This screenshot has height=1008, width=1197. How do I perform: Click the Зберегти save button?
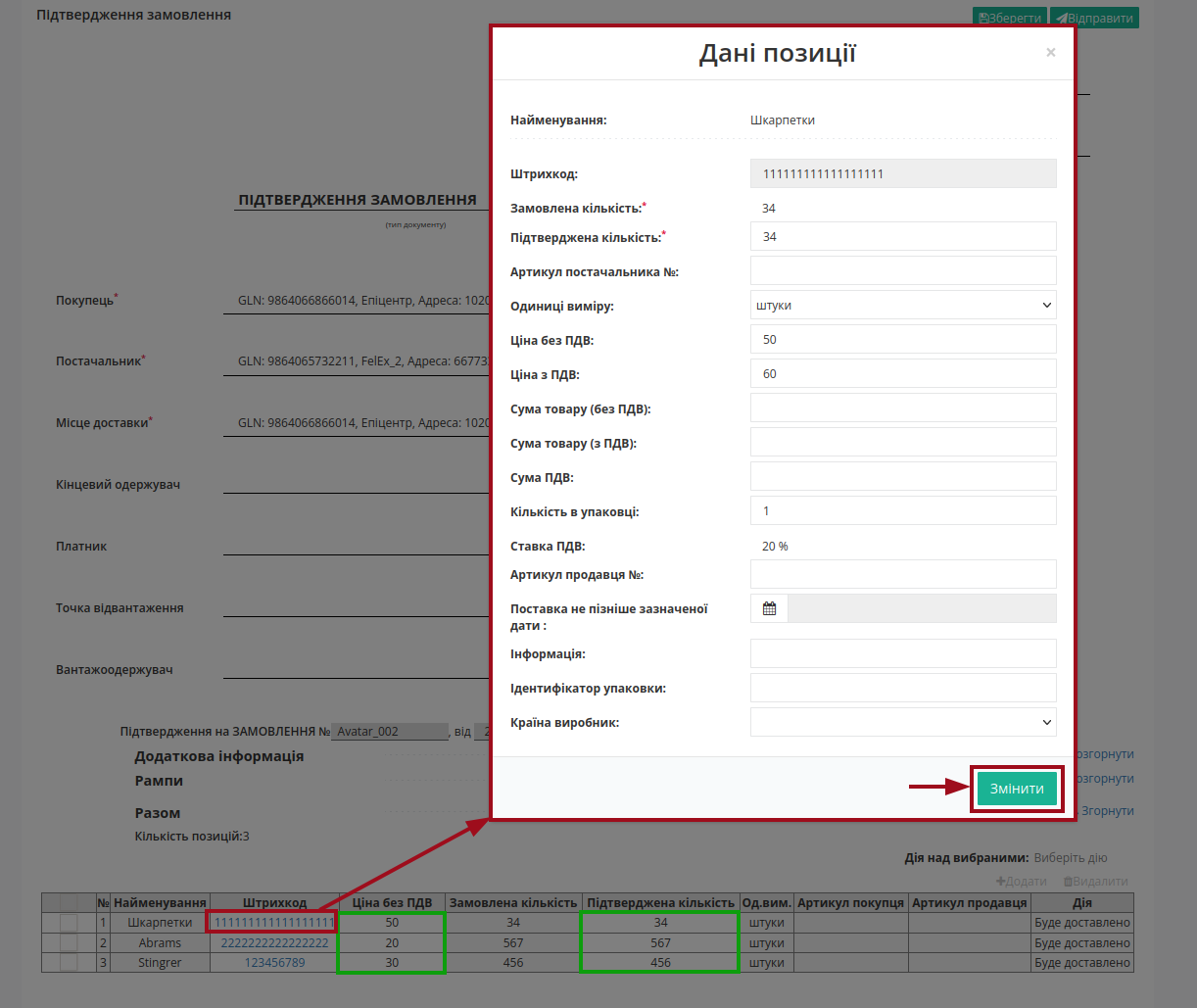[1010, 18]
